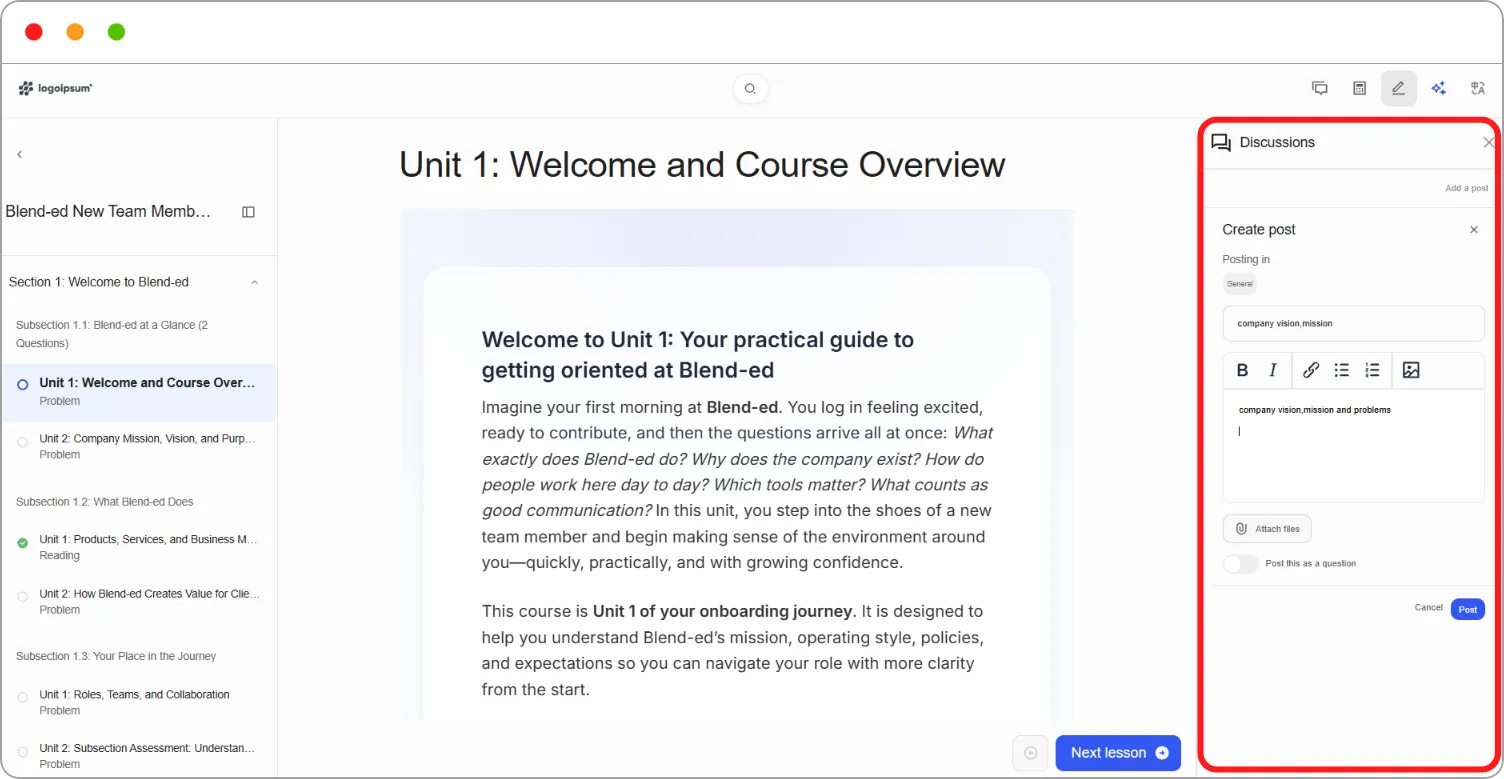
Task: Insert an image into the post
Action: click(1411, 370)
